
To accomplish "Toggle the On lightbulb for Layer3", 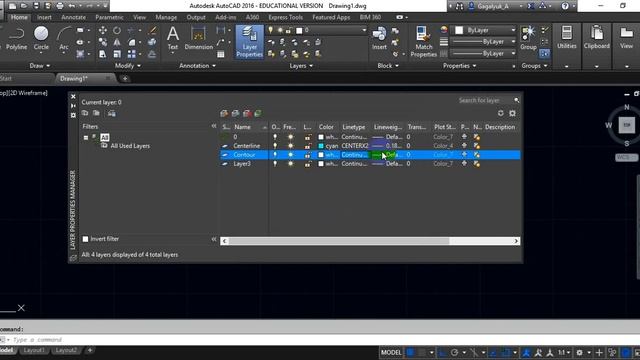I will (x=275, y=164).
